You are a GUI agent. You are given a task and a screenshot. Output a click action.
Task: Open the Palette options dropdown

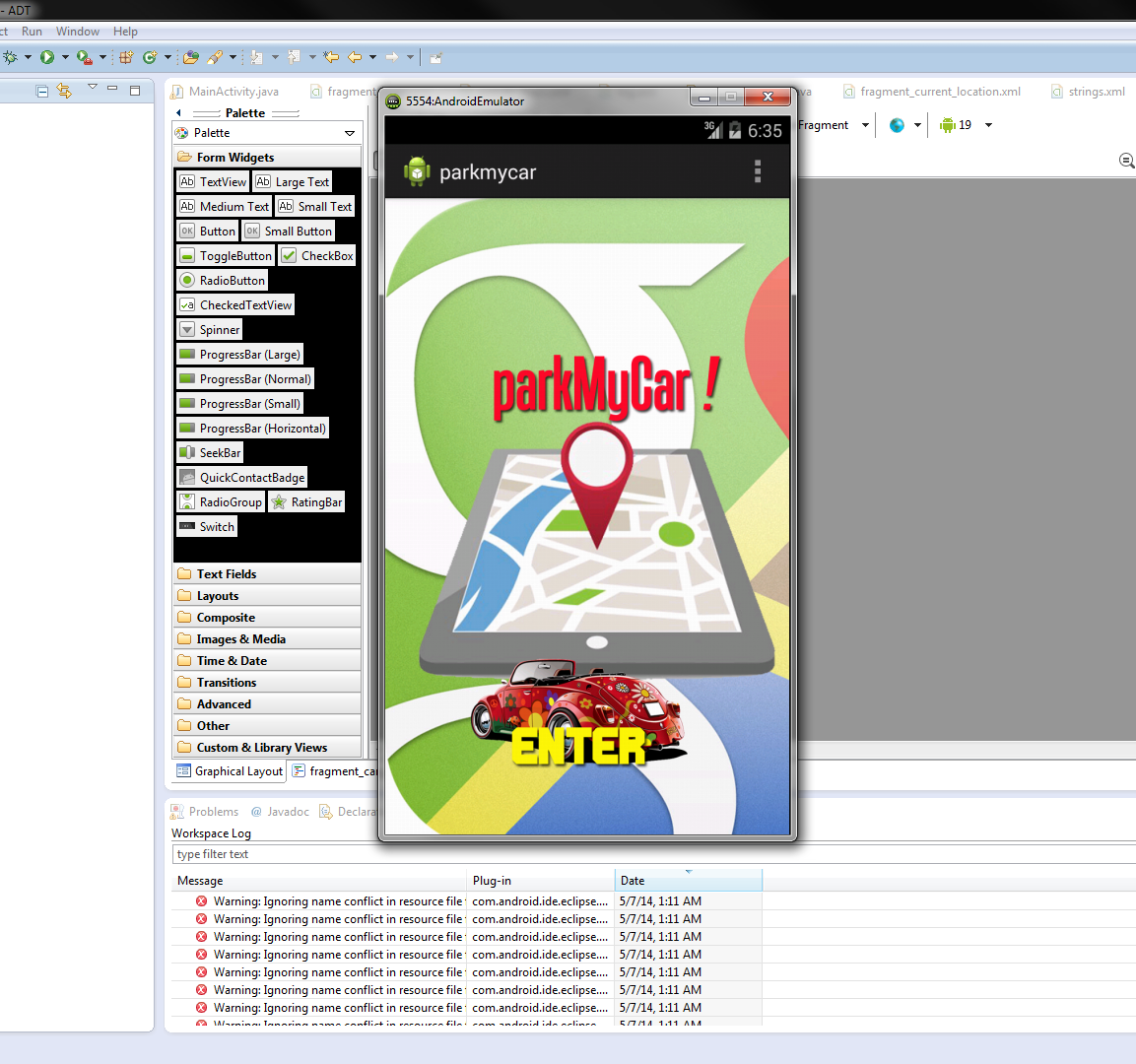[x=350, y=133]
